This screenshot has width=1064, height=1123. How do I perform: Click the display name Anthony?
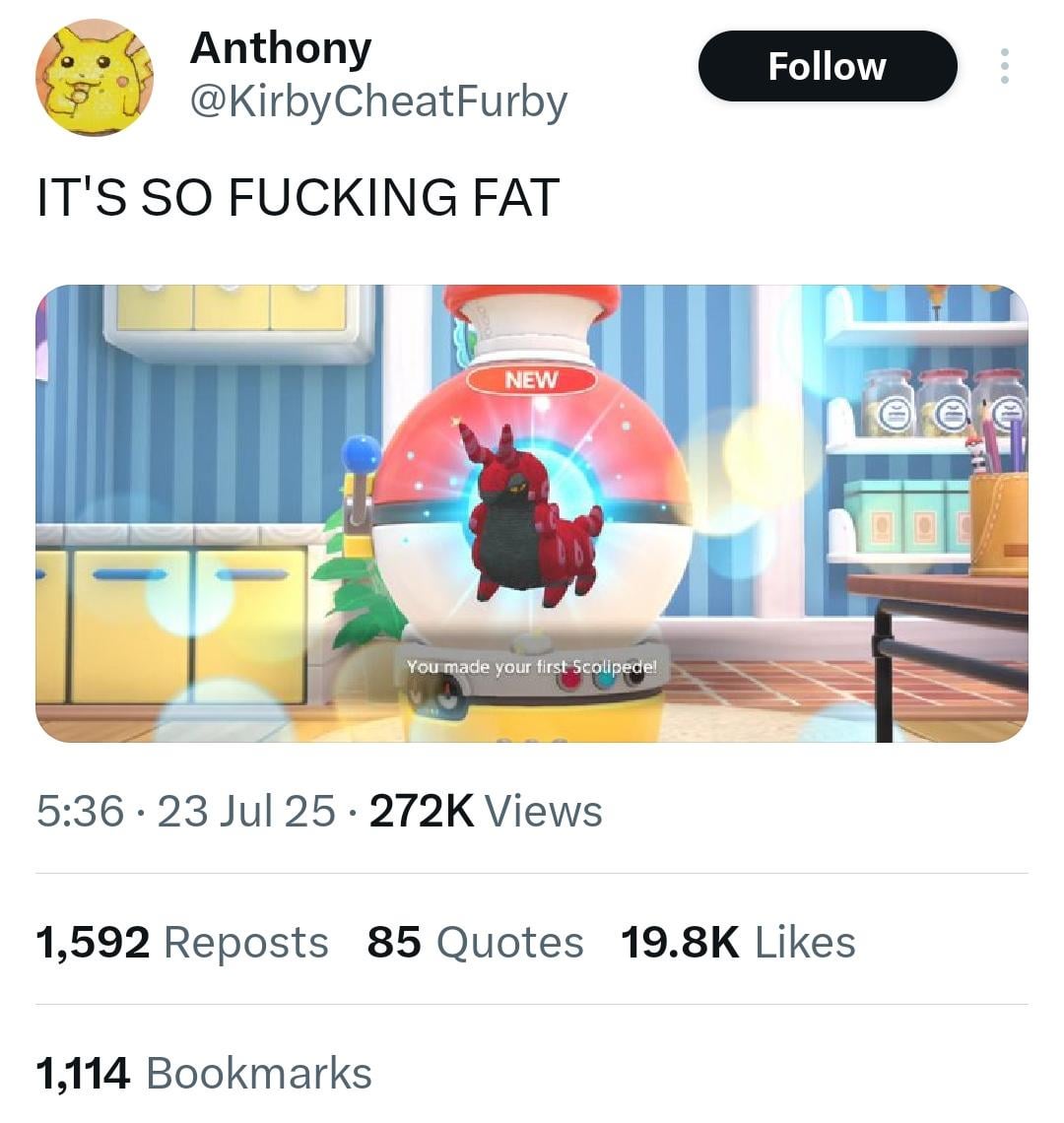281,47
